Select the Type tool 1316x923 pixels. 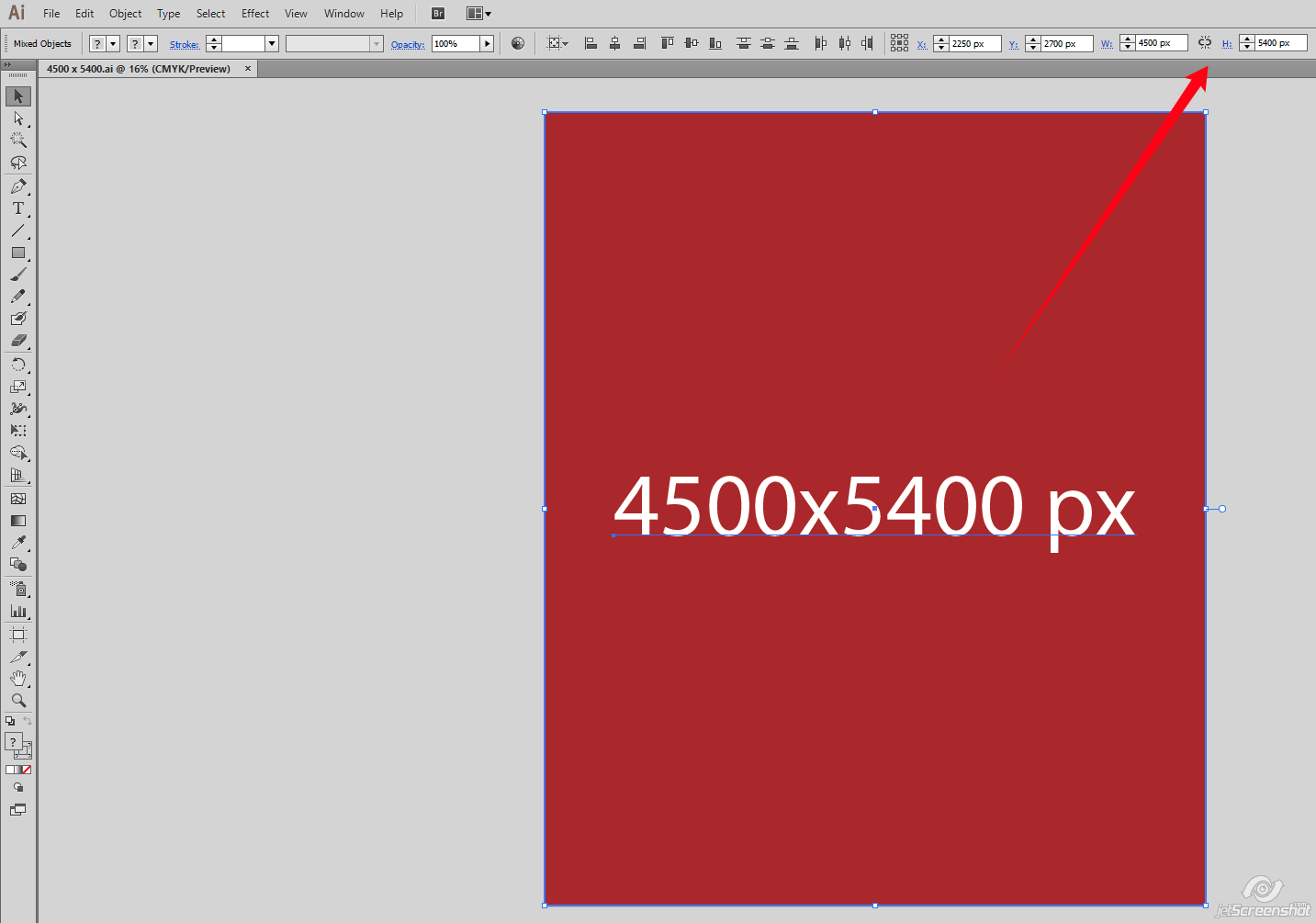tap(18, 208)
